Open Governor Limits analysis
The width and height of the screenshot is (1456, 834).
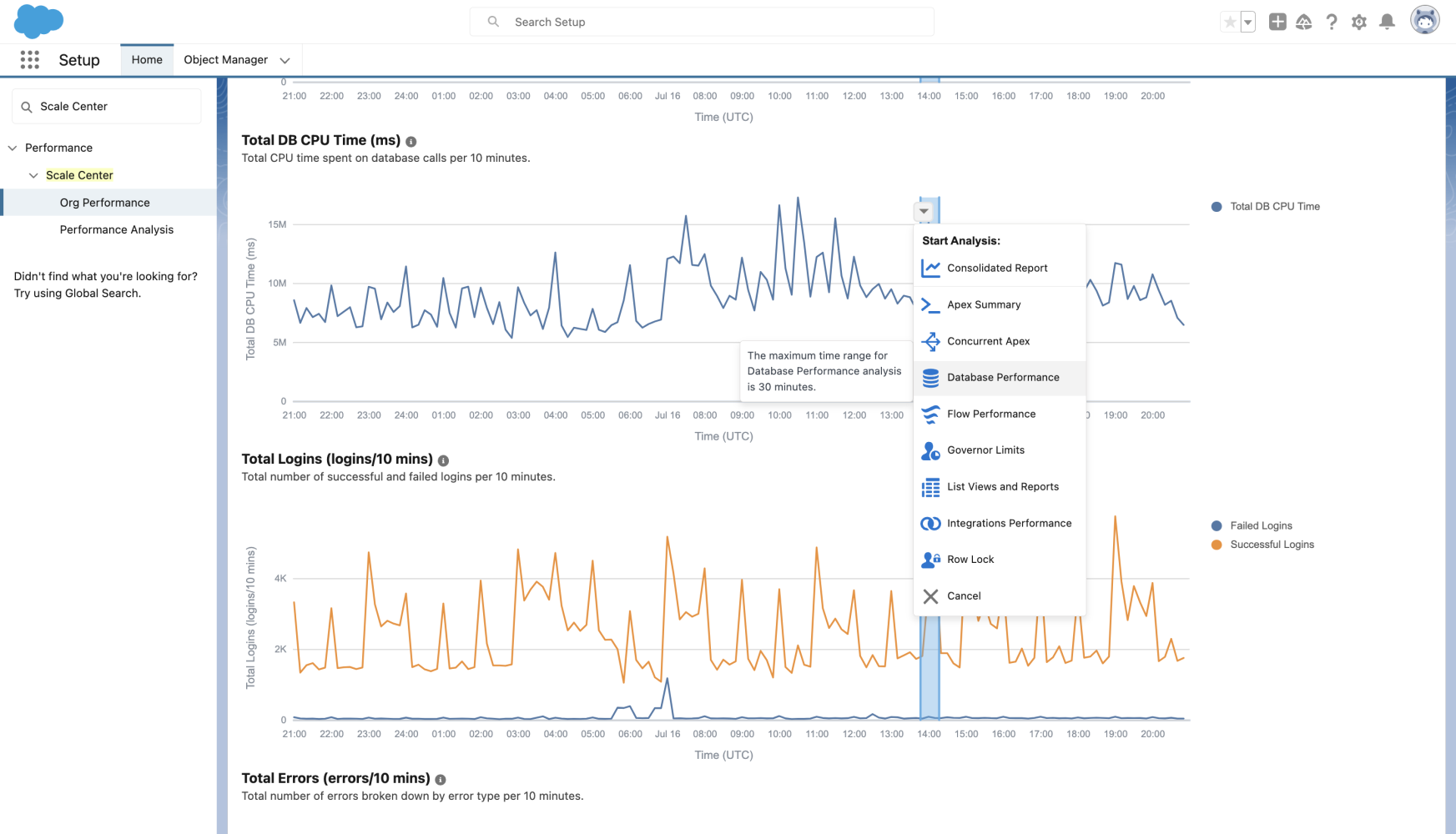(986, 450)
